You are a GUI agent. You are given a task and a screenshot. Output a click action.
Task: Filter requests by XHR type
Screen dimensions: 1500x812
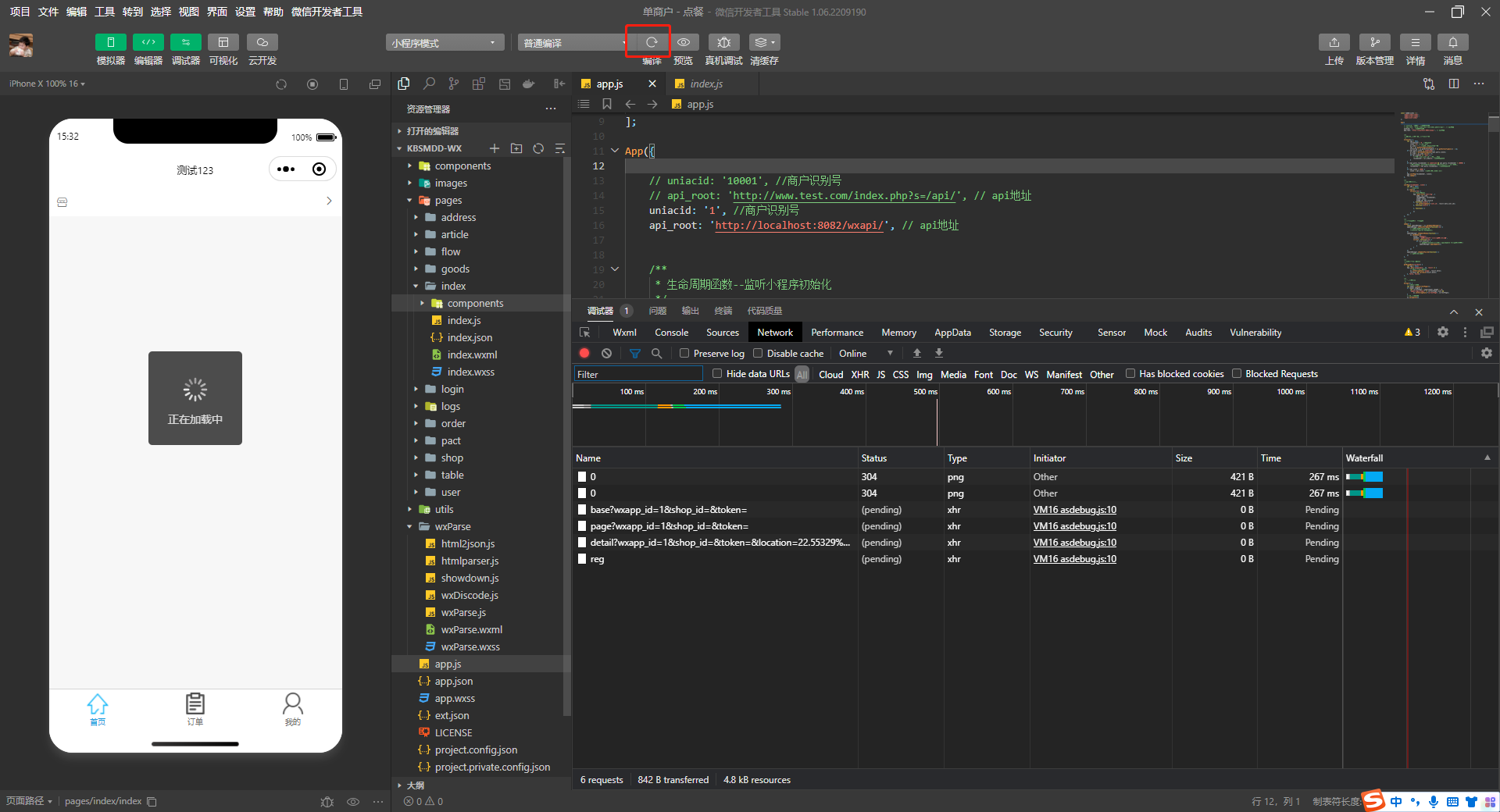click(860, 374)
